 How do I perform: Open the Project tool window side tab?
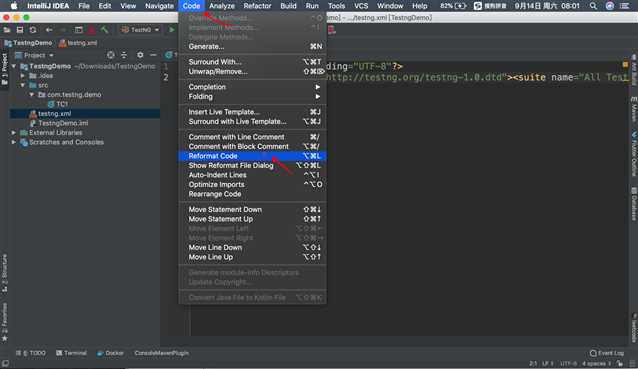4,68
